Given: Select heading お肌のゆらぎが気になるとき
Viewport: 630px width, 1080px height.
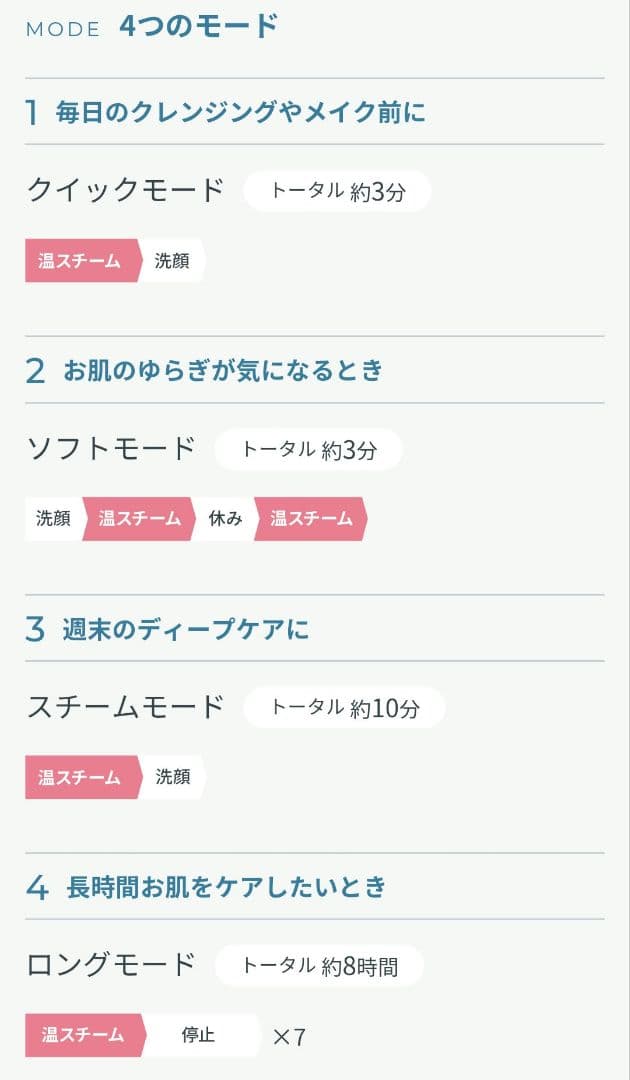Looking at the screenshot, I should (x=223, y=370).
